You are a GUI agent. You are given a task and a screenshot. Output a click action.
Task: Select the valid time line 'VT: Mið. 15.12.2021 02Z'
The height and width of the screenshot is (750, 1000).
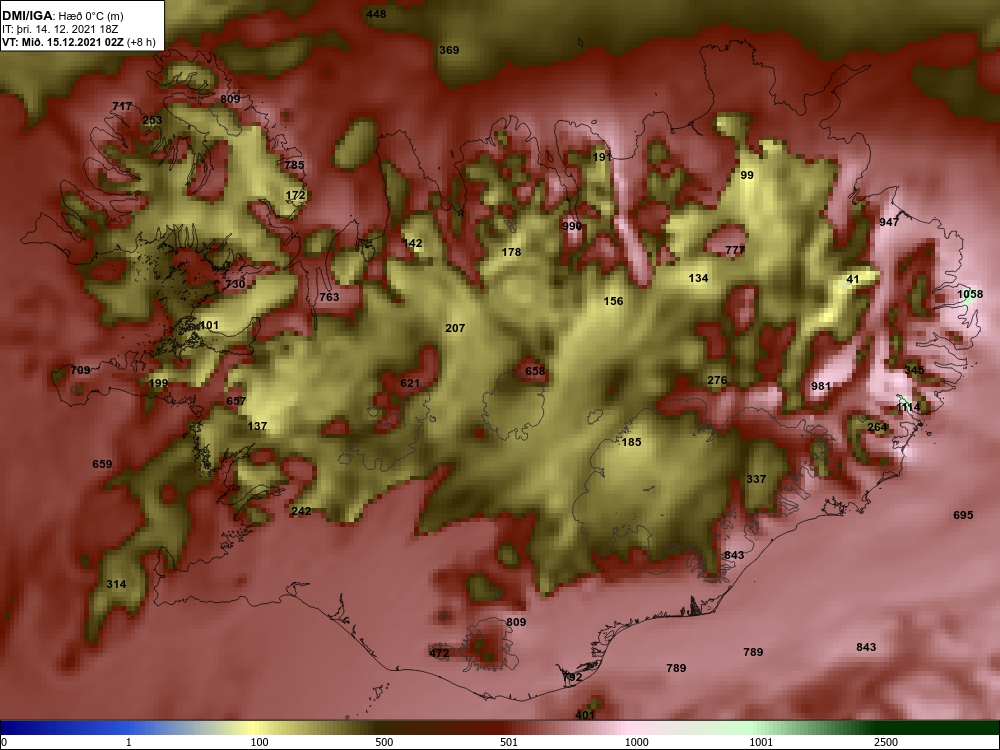coord(64,43)
